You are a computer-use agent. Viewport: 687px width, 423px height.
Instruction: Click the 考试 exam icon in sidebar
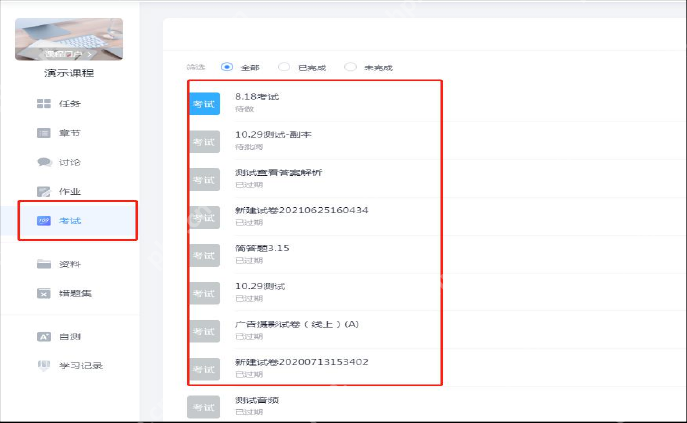click(44, 220)
